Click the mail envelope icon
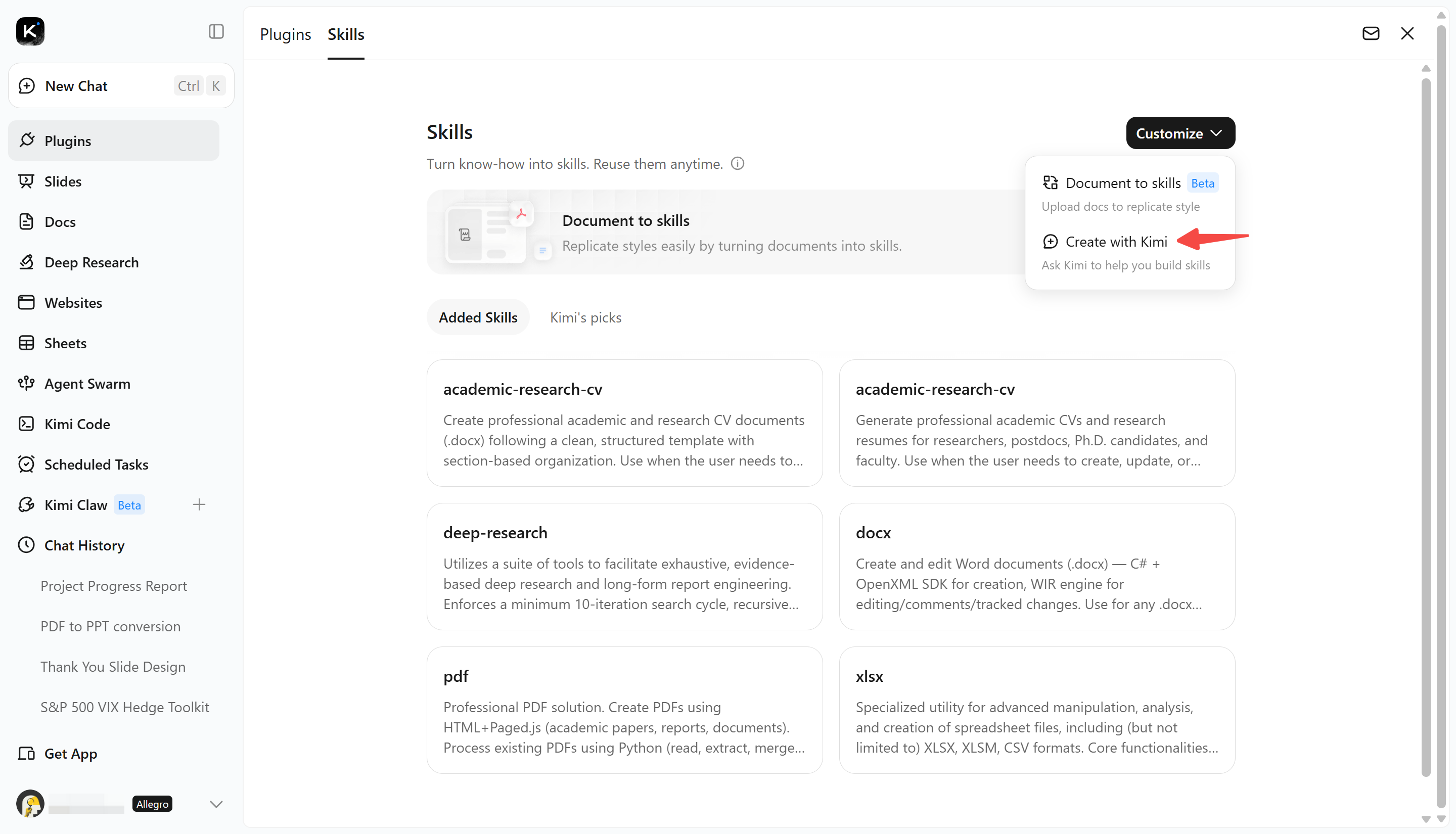Screen dimensions: 1456x834 pyautogui.click(x=1371, y=33)
